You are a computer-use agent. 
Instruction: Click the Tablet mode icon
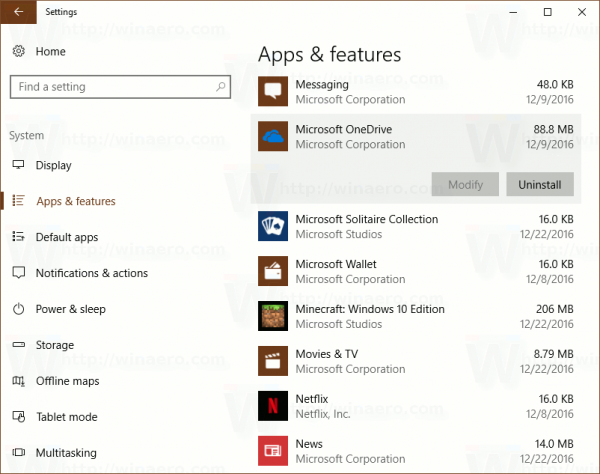coord(18,417)
